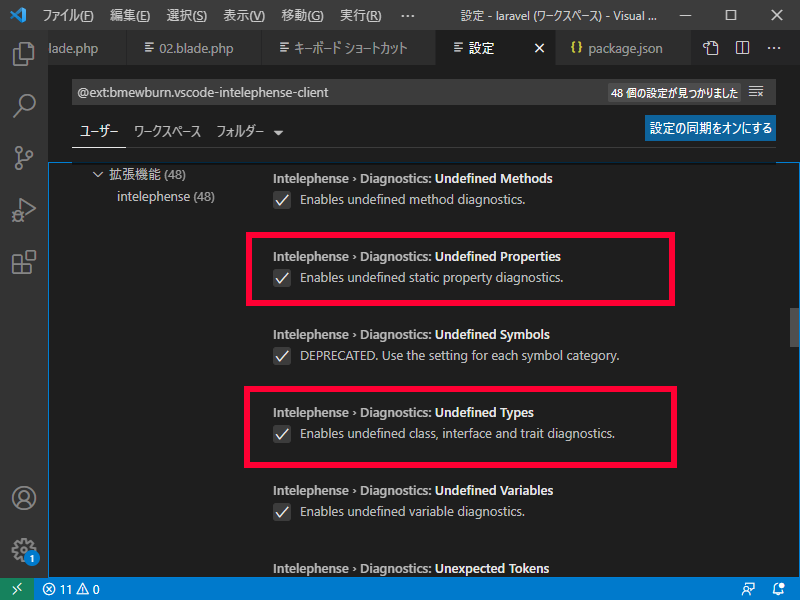Switch to 02.blade.php editor tab
The height and width of the screenshot is (600, 800).
(194, 48)
